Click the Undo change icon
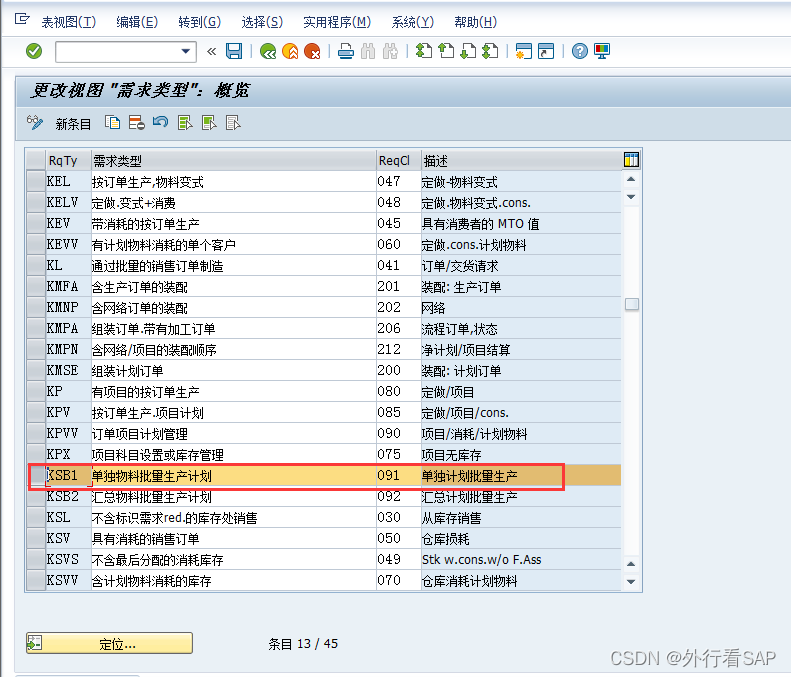Image resolution: width=791 pixels, height=677 pixels. (x=160, y=123)
